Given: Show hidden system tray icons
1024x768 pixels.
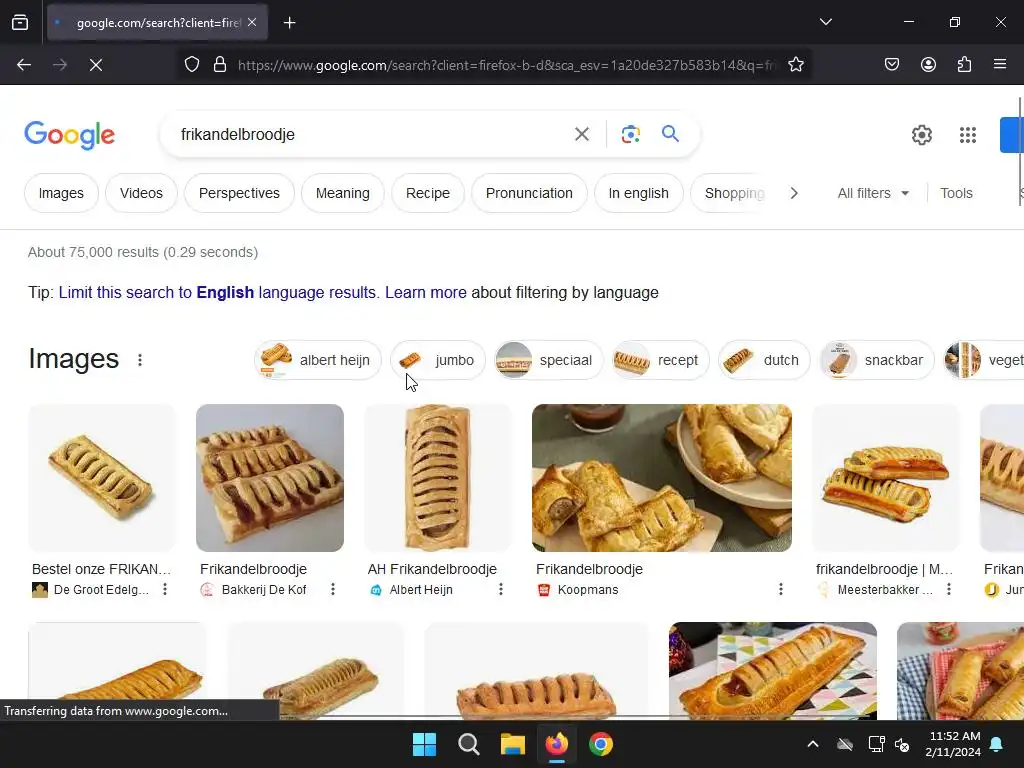Looking at the screenshot, I should (x=812, y=744).
